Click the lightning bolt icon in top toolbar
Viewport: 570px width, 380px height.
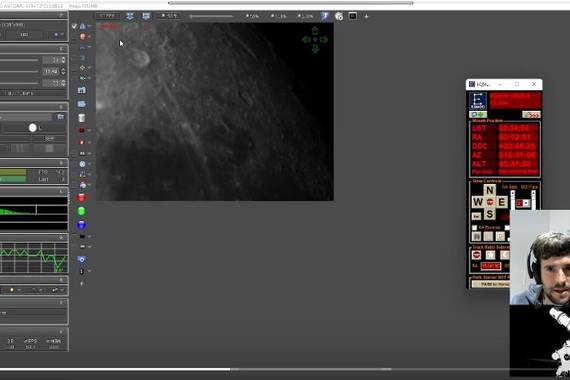point(325,16)
